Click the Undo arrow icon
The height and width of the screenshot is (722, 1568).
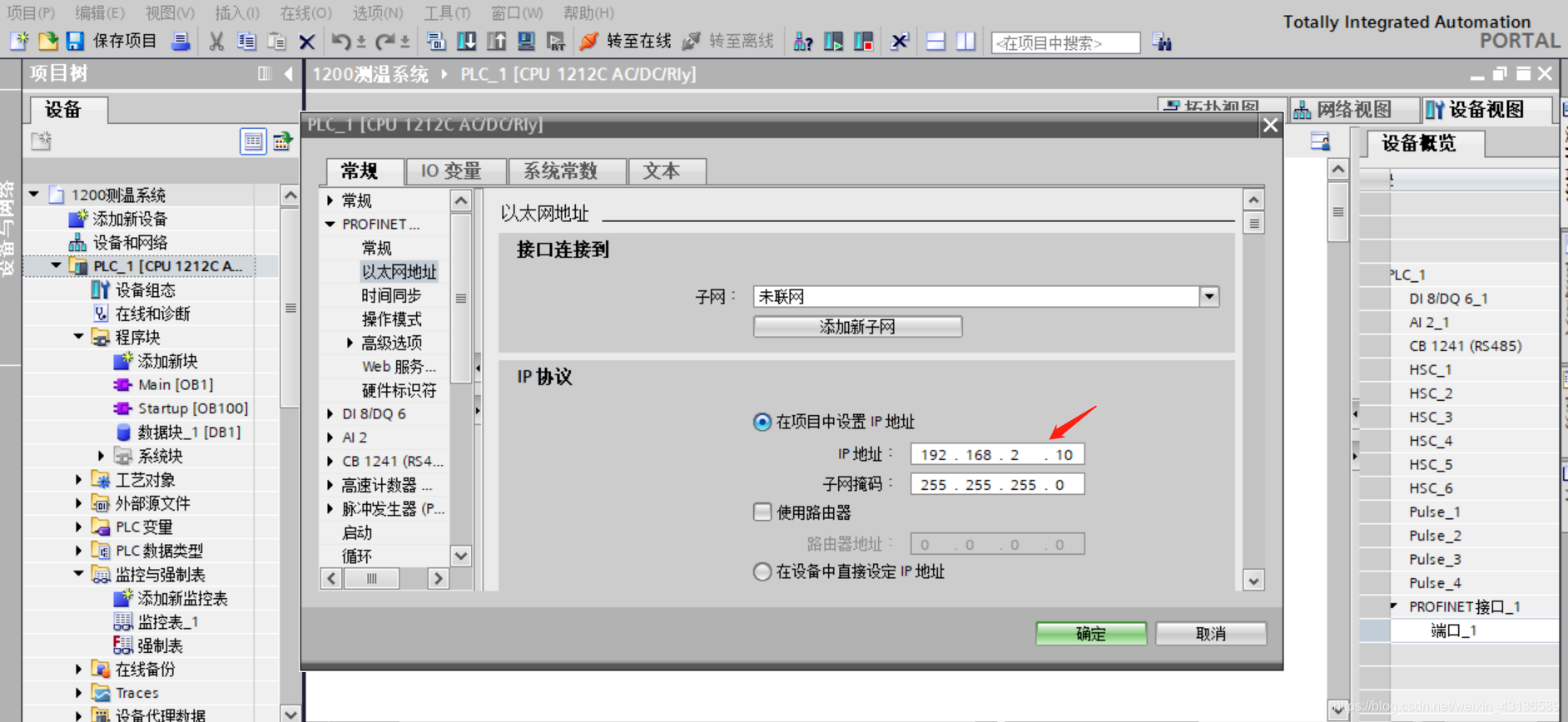coord(340,41)
